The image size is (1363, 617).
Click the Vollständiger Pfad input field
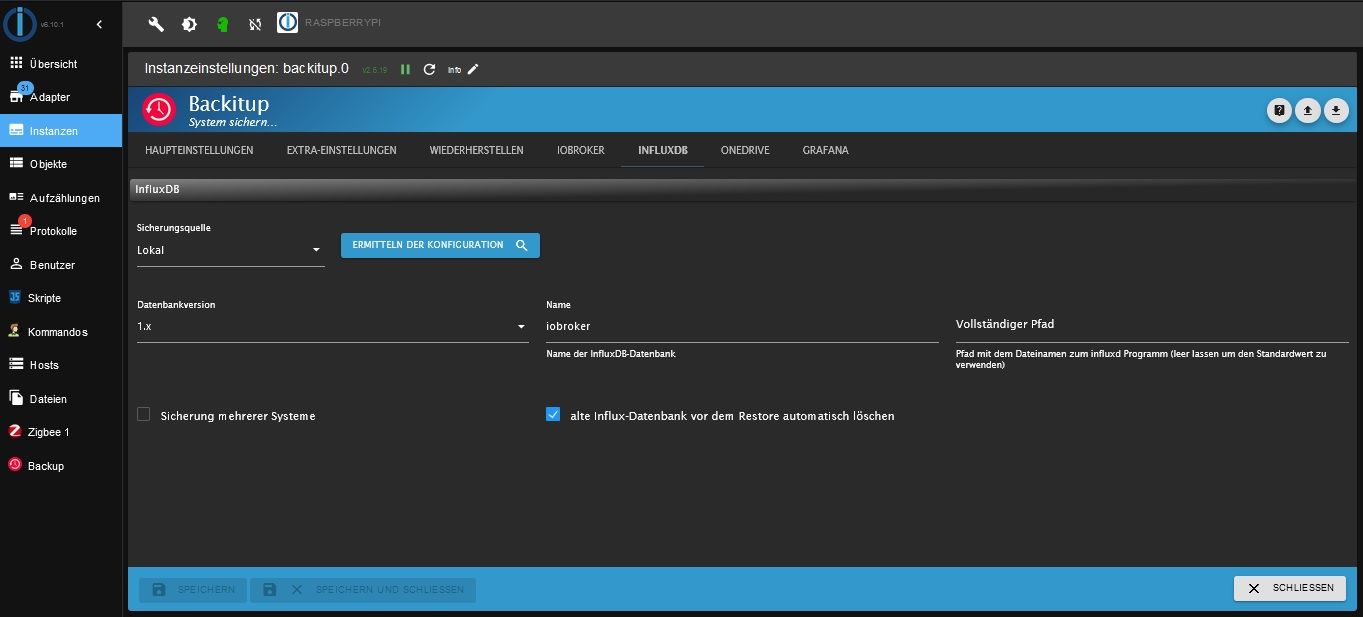pyautogui.click(x=1151, y=325)
